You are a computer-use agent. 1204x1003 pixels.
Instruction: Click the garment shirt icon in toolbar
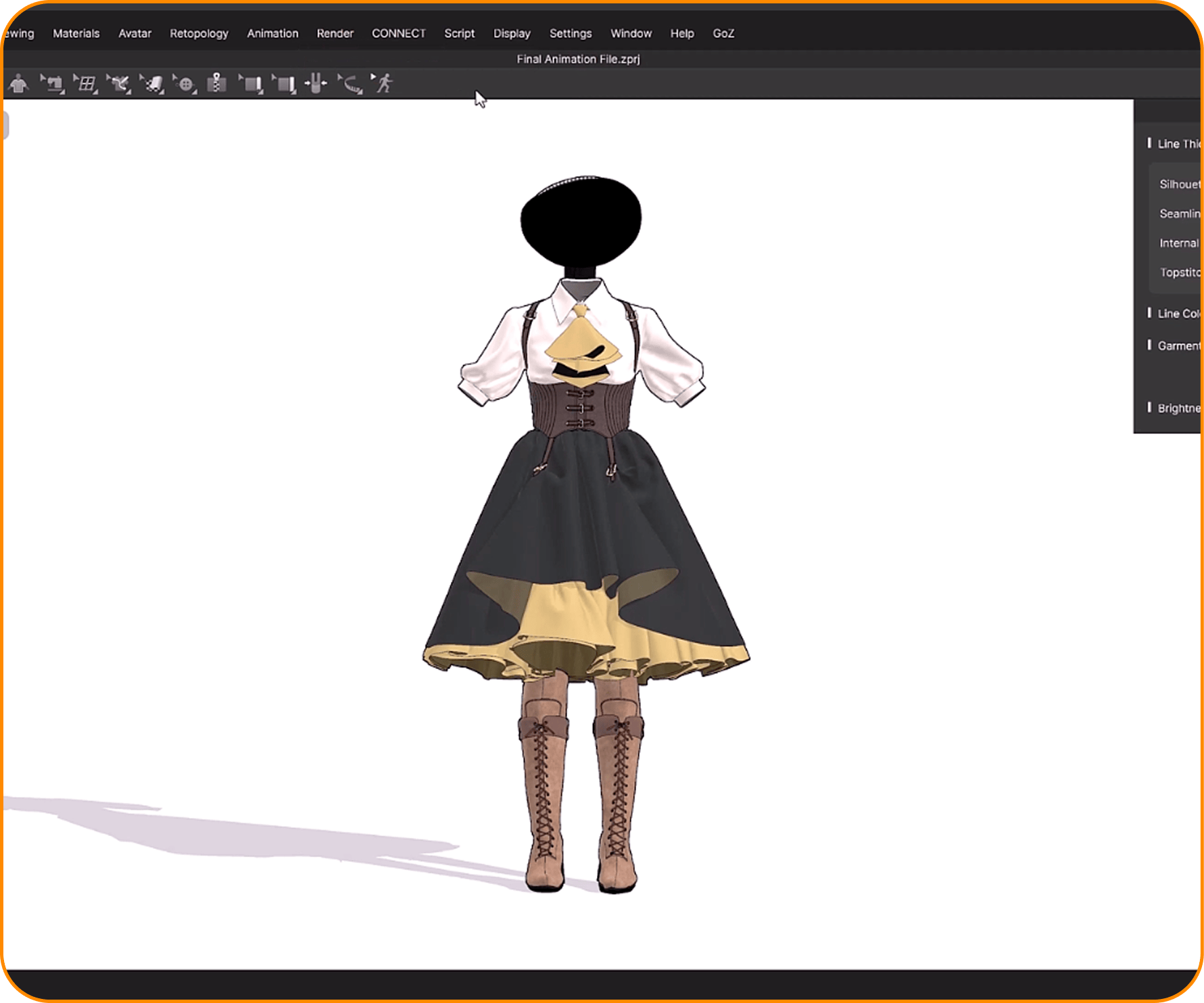pyautogui.click(x=19, y=84)
